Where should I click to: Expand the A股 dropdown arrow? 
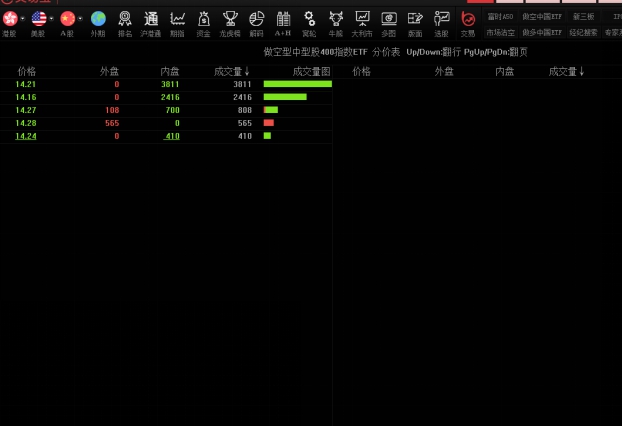coord(80,18)
